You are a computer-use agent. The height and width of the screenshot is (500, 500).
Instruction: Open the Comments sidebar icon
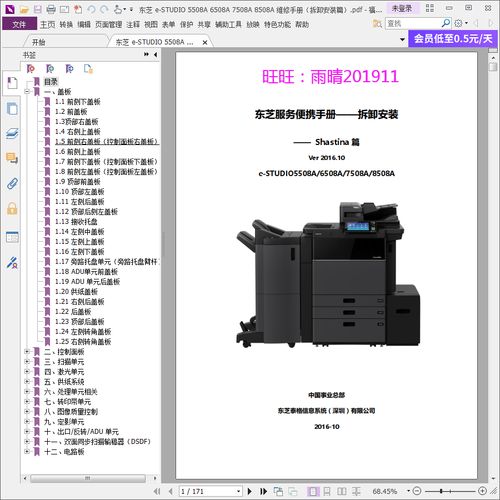pos(12,158)
